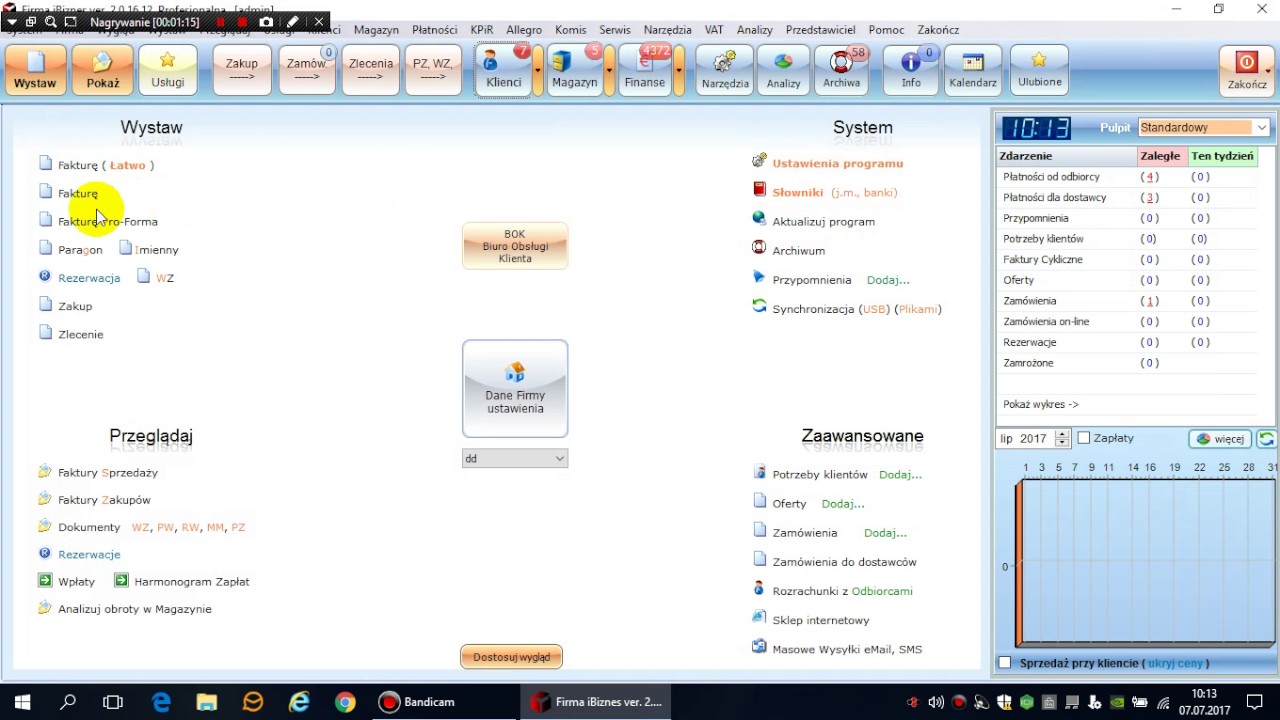The height and width of the screenshot is (720, 1280).
Task: Select the Bandicam pencil draw tool
Action: tap(292, 21)
